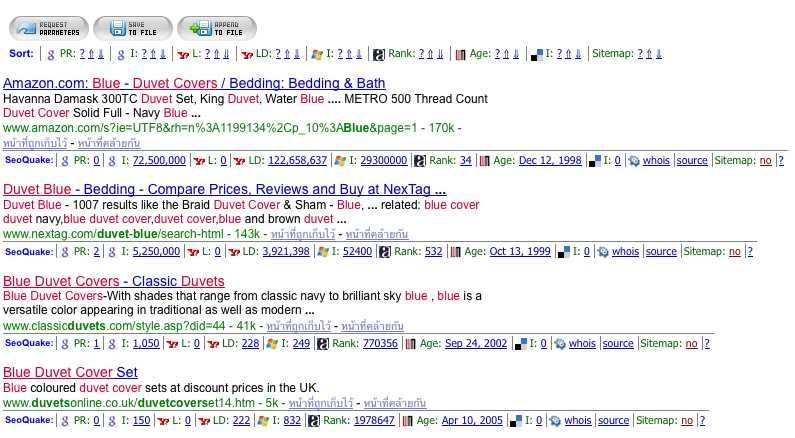Click the Google icon beside I: 150
The image size is (795, 438).
tap(112, 421)
